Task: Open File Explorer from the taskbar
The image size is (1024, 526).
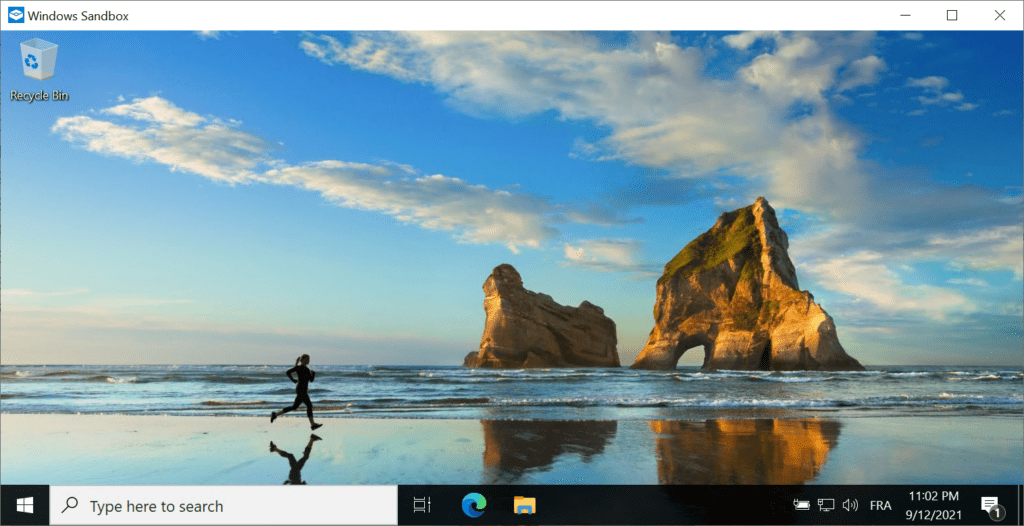Action: tap(524, 505)
